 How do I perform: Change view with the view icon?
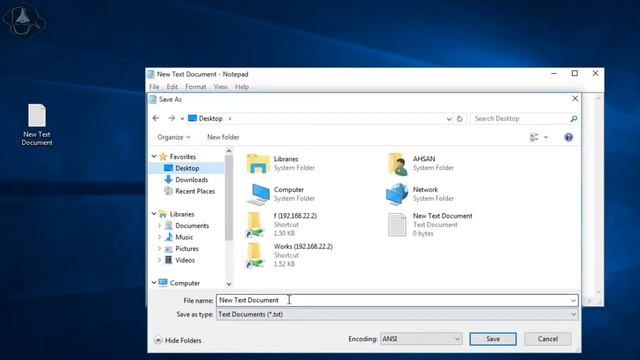tap(534, 137)
